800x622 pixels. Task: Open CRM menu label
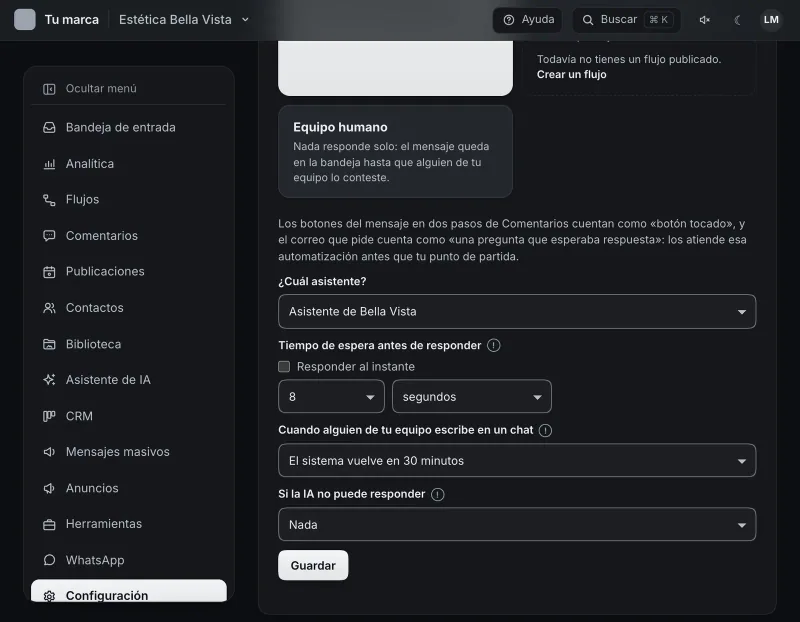(79, 416)
